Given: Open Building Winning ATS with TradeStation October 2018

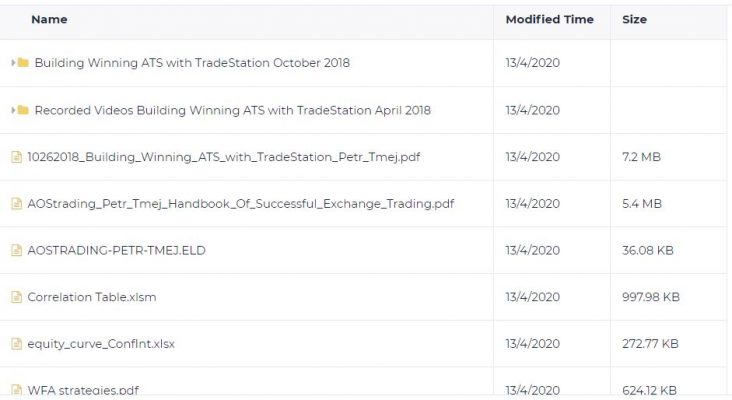Looking at the screenshot, I should pyautogui.click(x=192, y=63).
